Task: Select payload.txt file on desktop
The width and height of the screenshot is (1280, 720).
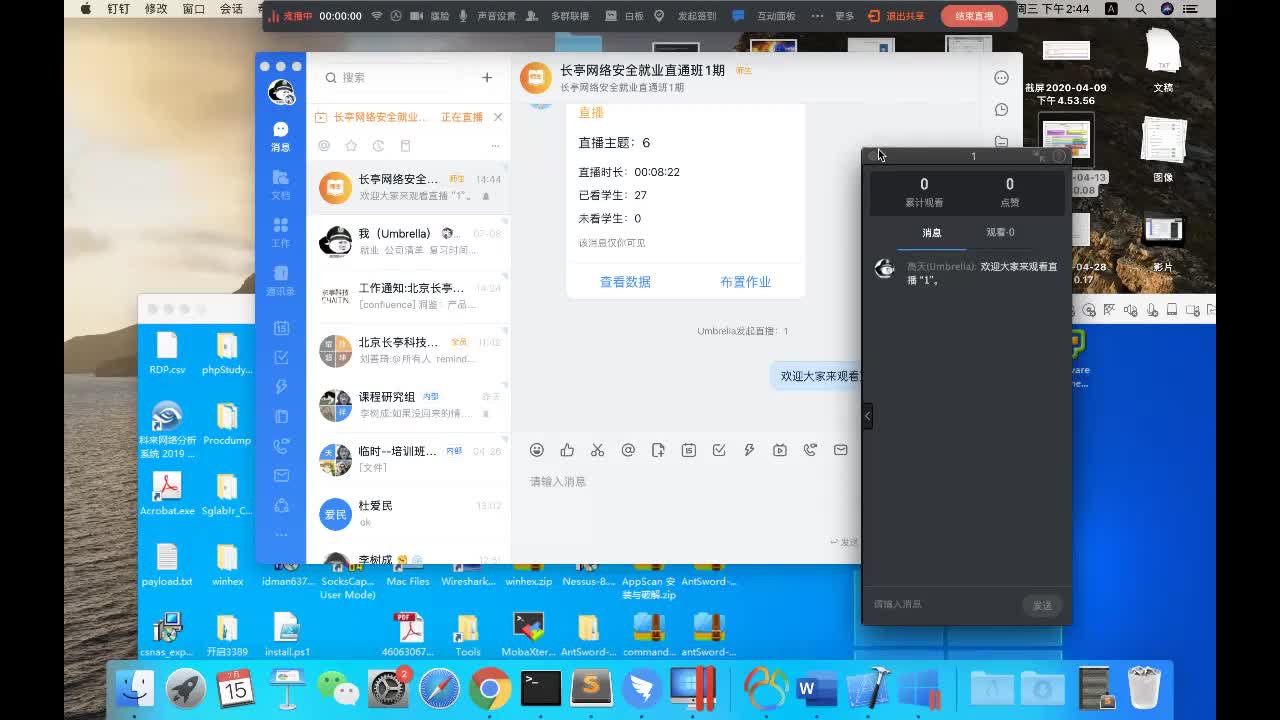Action: [x=167, y=565]
